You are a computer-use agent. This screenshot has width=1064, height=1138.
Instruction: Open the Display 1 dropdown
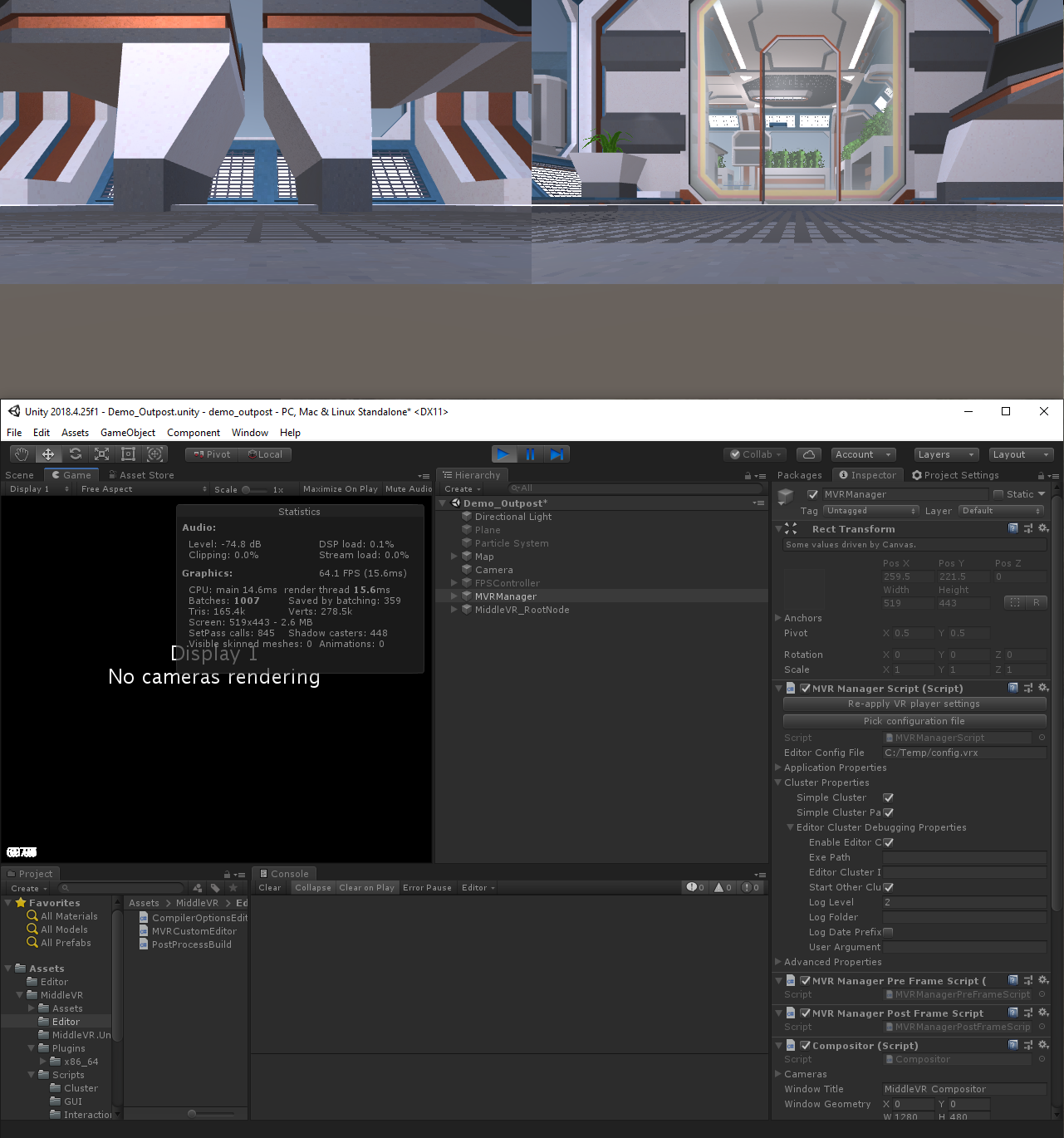point(38,489)
